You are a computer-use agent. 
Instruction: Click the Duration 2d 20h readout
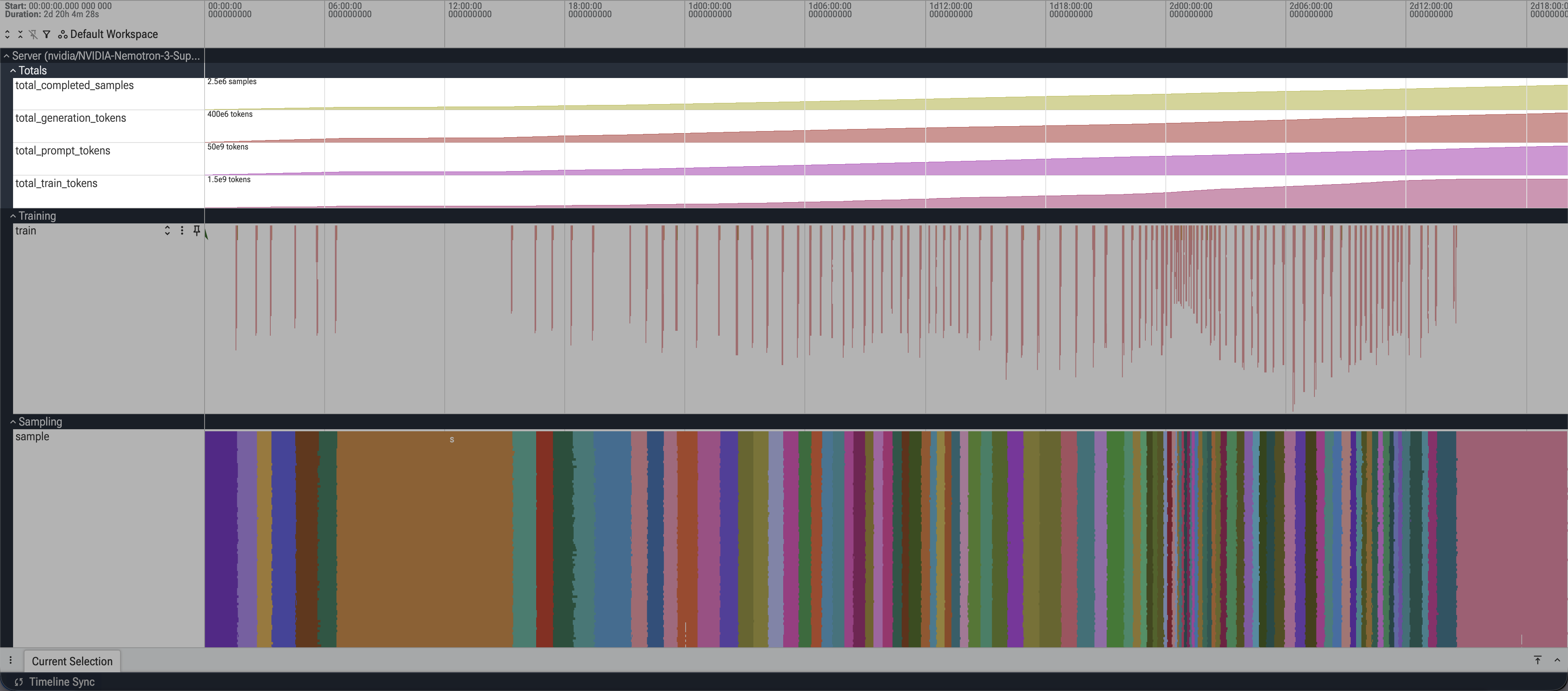[x=52, y=14]
